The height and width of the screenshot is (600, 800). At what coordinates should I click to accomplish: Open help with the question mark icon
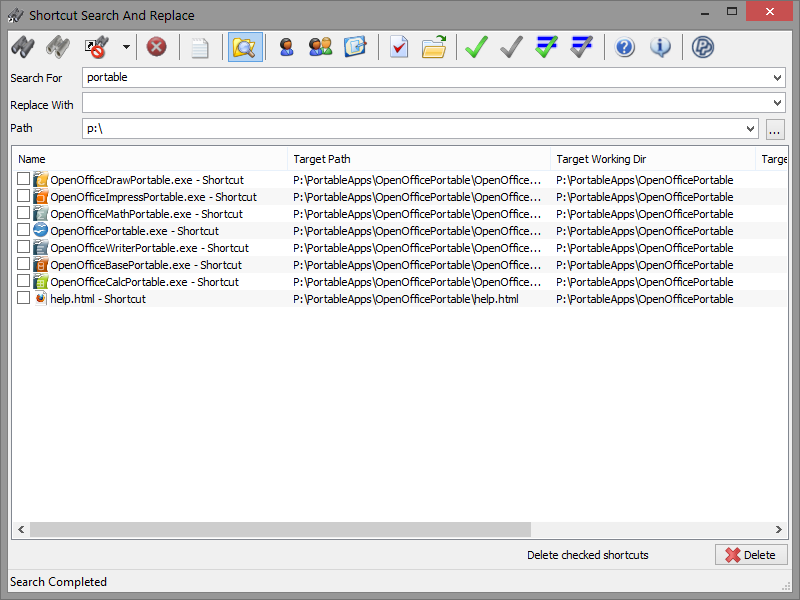click(624, 47)
